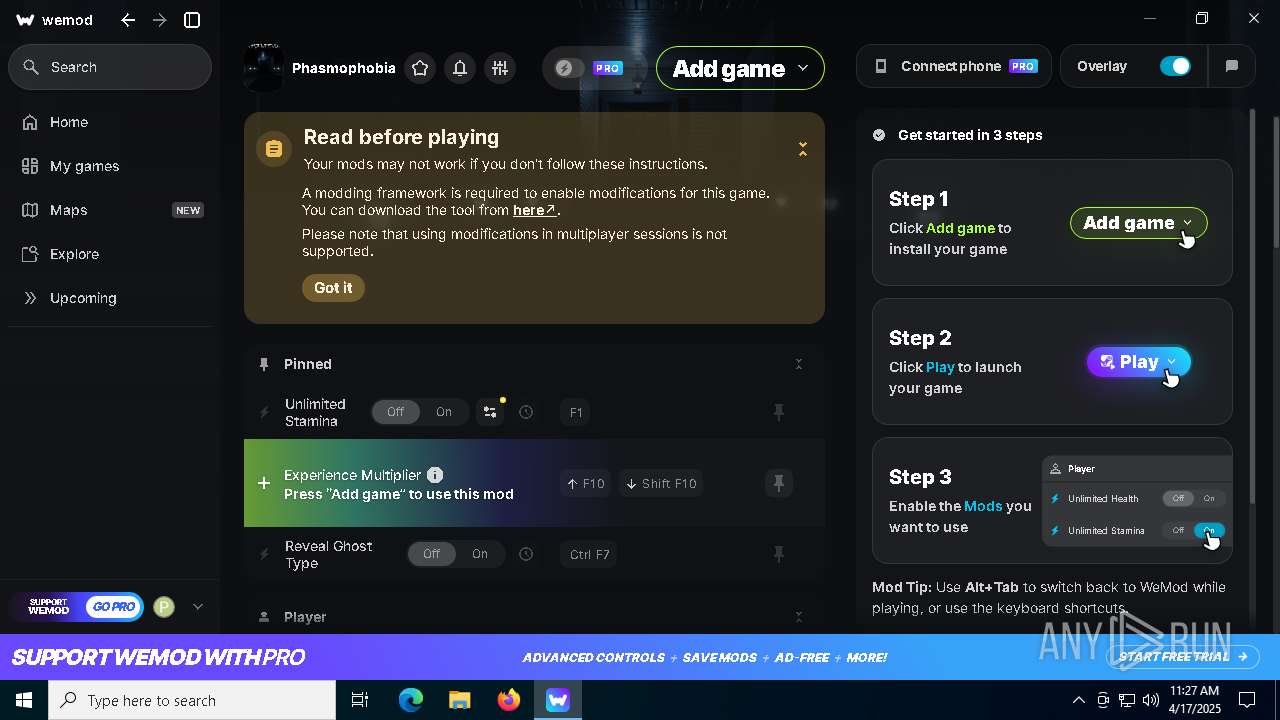Click Unlimited Stamina timer clock icon
This screenshot has height=720, width=1280.
click(x=526, y=412)
